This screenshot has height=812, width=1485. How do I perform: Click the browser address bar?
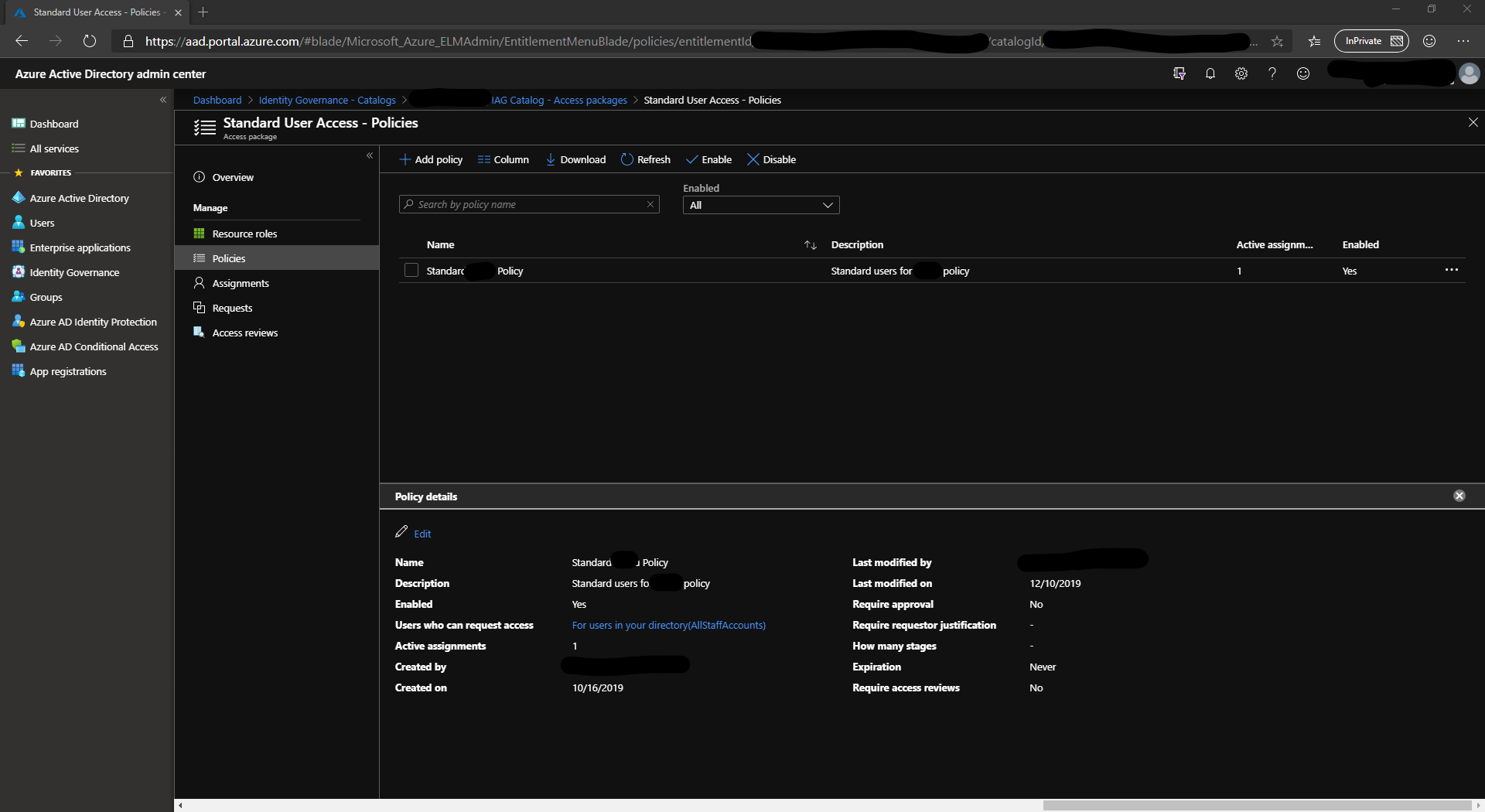tap(700, 41)
